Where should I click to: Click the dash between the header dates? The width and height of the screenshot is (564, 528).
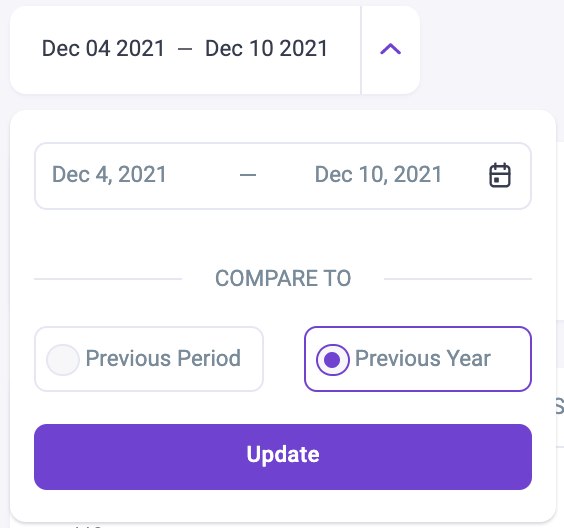coord(185,49)
